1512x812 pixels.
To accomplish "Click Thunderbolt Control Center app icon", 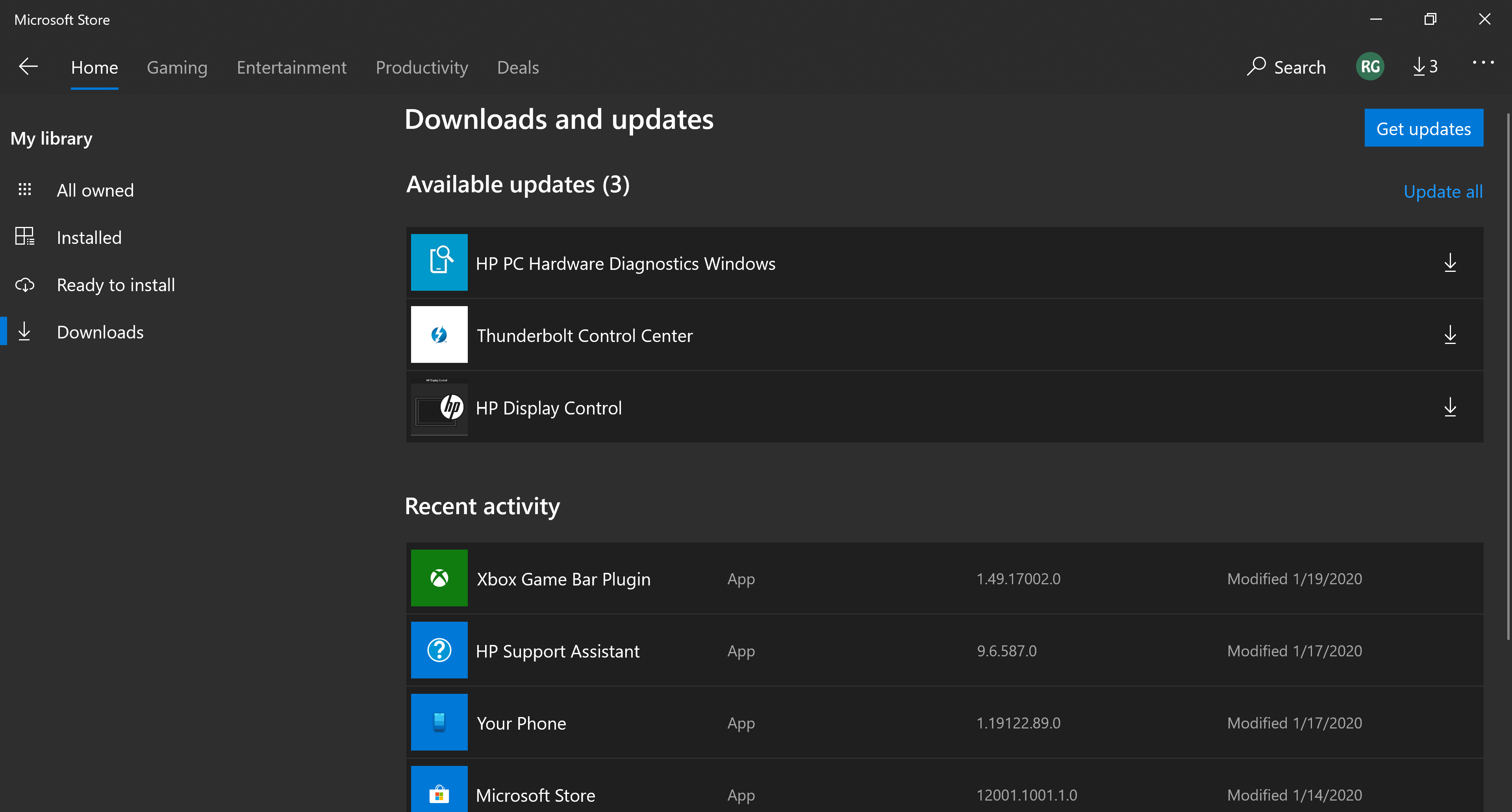I will click(x=439, y=334).
